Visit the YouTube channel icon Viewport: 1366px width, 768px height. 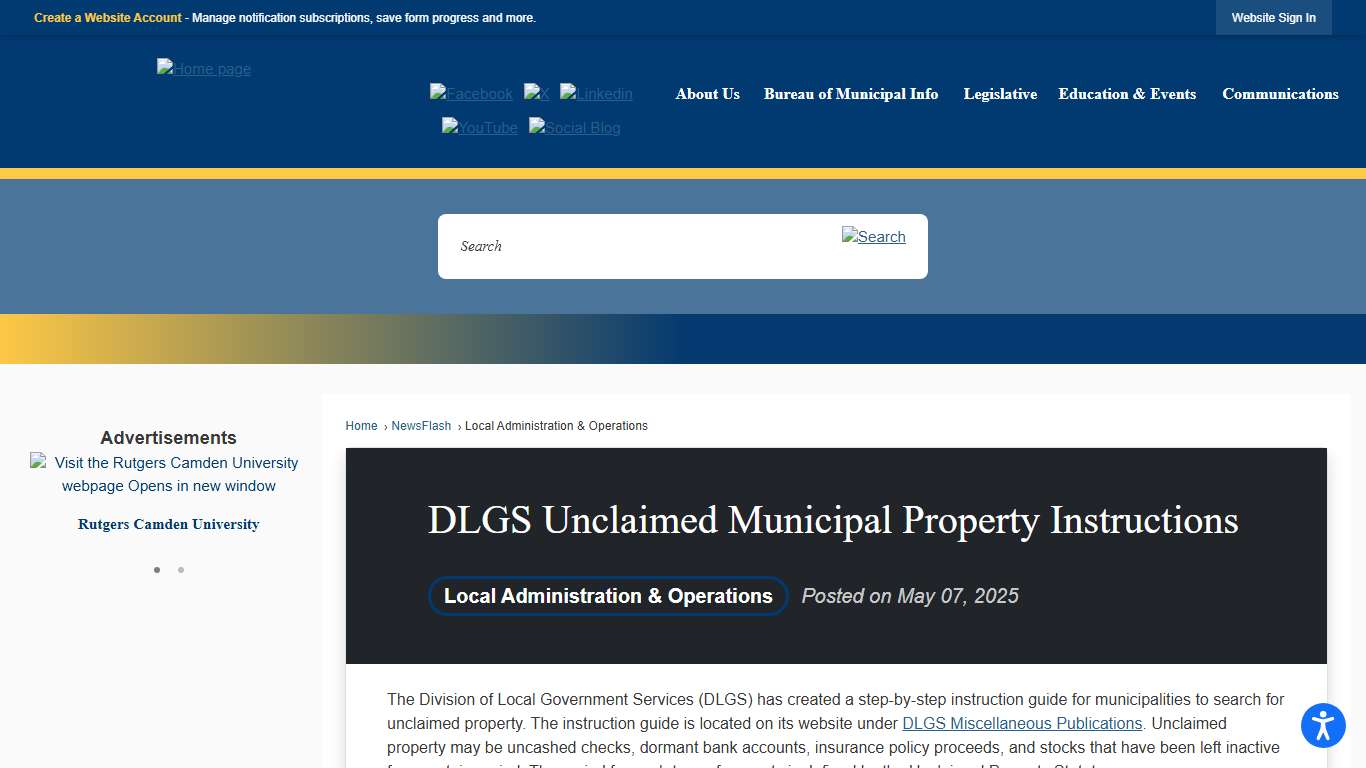click(x=479, y=128)
